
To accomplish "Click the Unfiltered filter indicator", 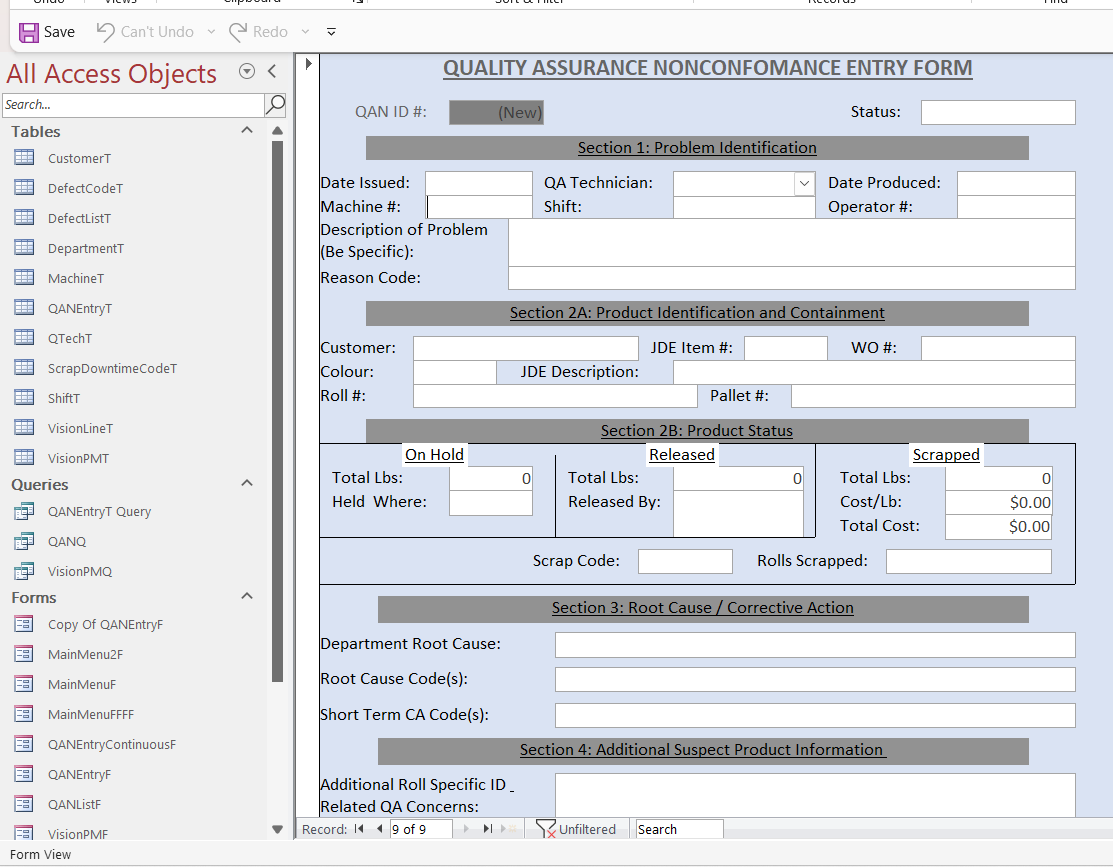I will coord(576,829).
